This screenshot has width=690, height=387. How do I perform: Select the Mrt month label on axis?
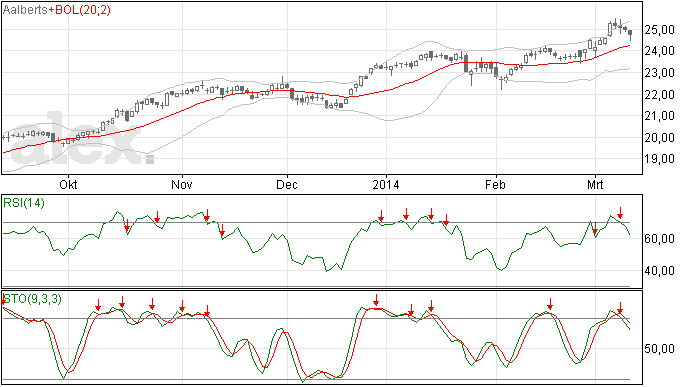[x=595, y=184]
